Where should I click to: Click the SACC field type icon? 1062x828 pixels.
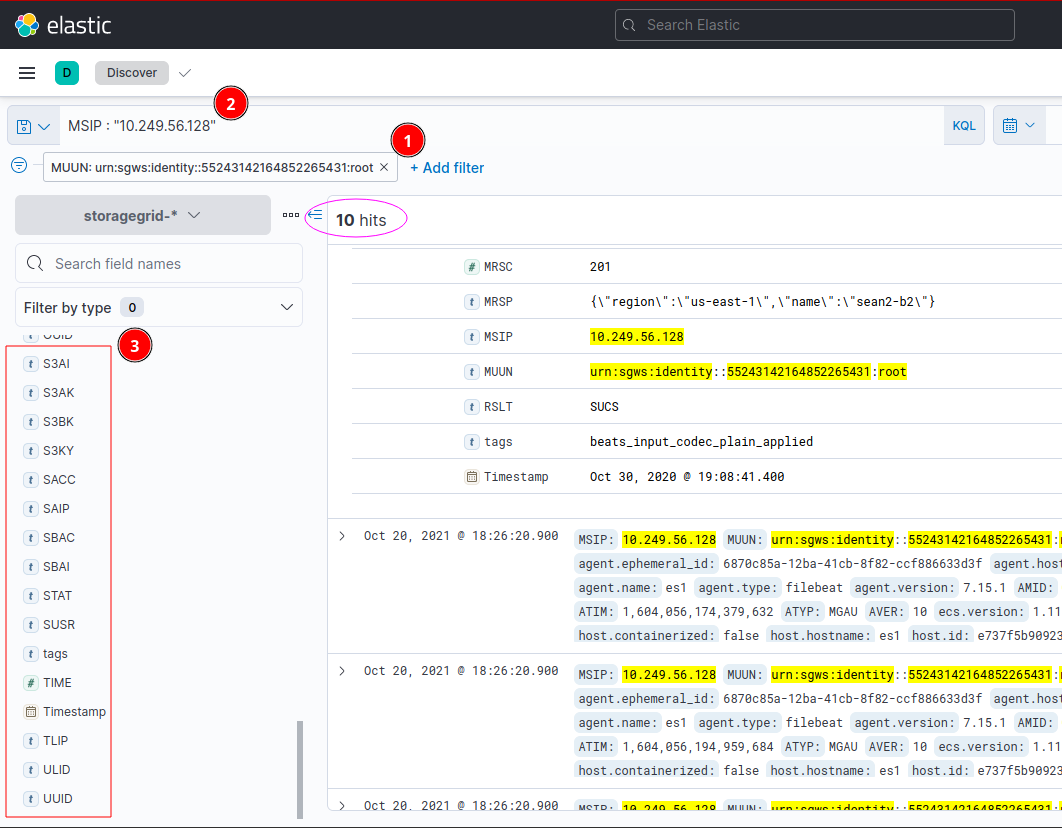[30, 480]
